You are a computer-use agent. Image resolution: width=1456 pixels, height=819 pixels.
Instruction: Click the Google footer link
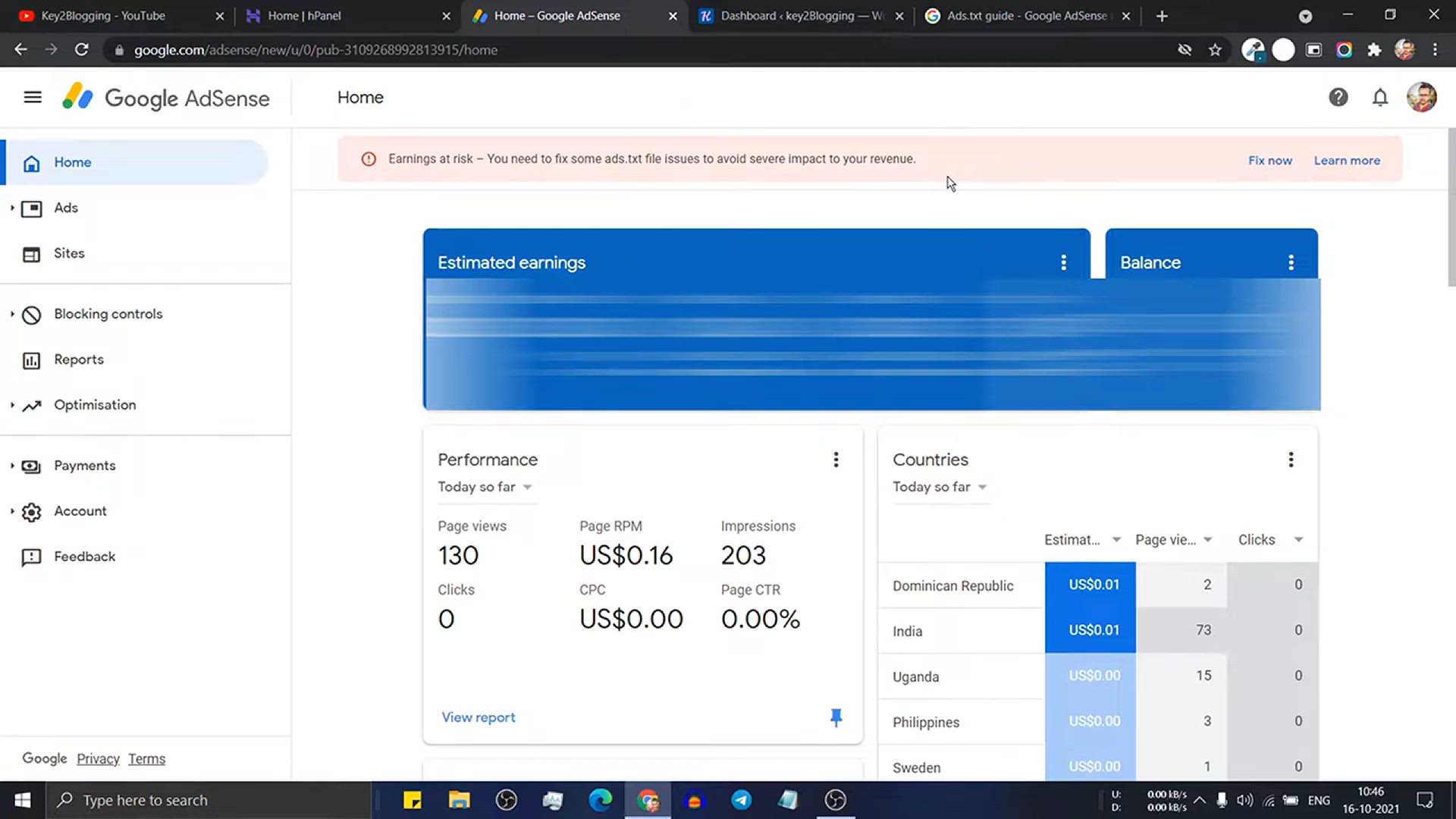tap(45, 759)
